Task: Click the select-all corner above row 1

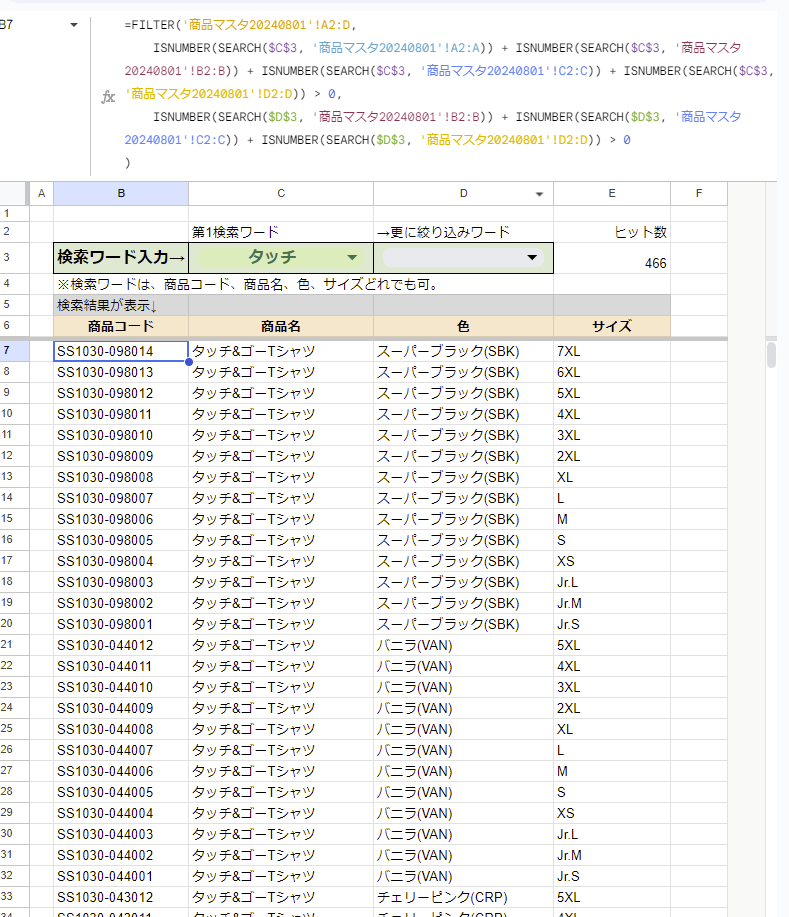Action: (14, 194)
